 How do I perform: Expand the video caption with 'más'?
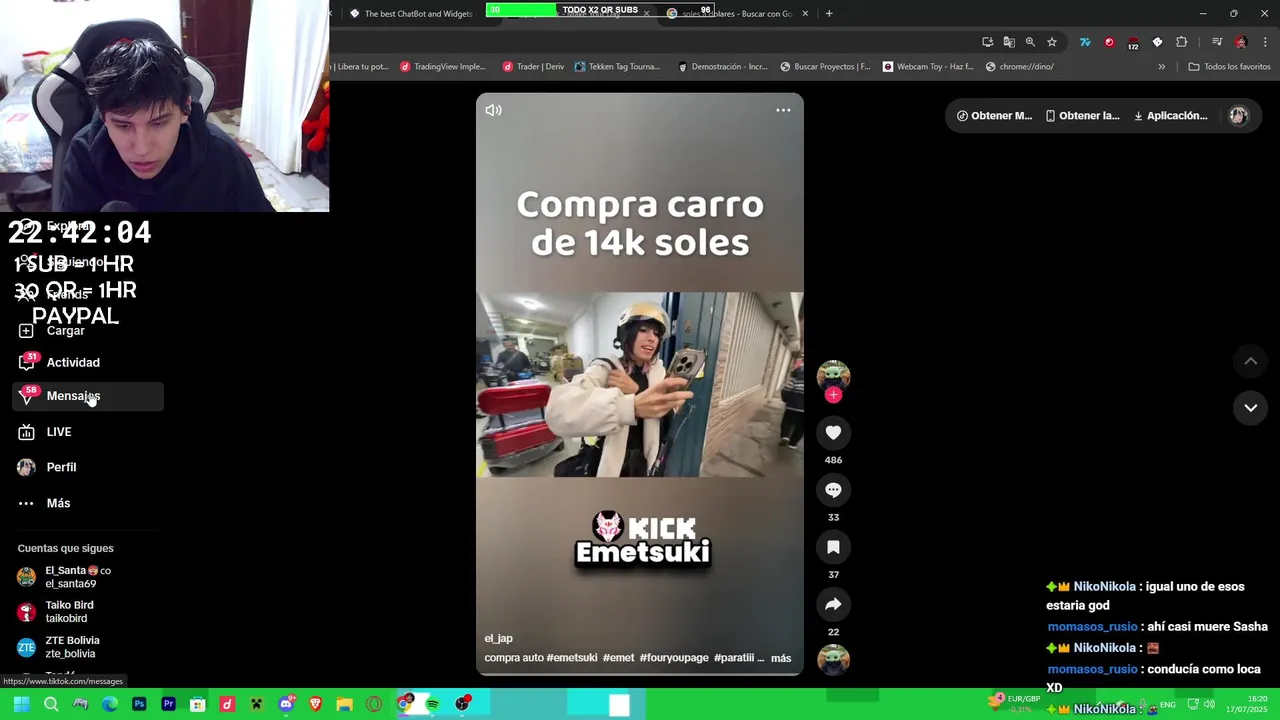point(781,658)
